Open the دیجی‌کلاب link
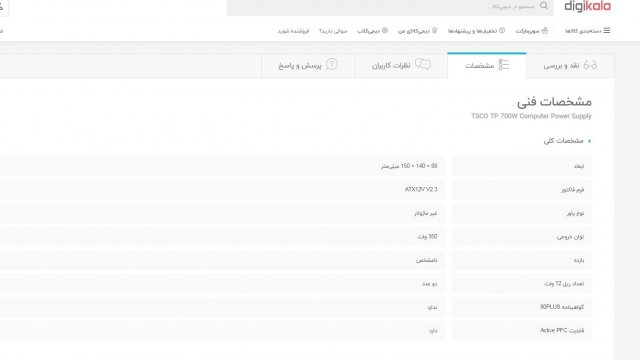The image size is (640, 360). coord(368,31)
